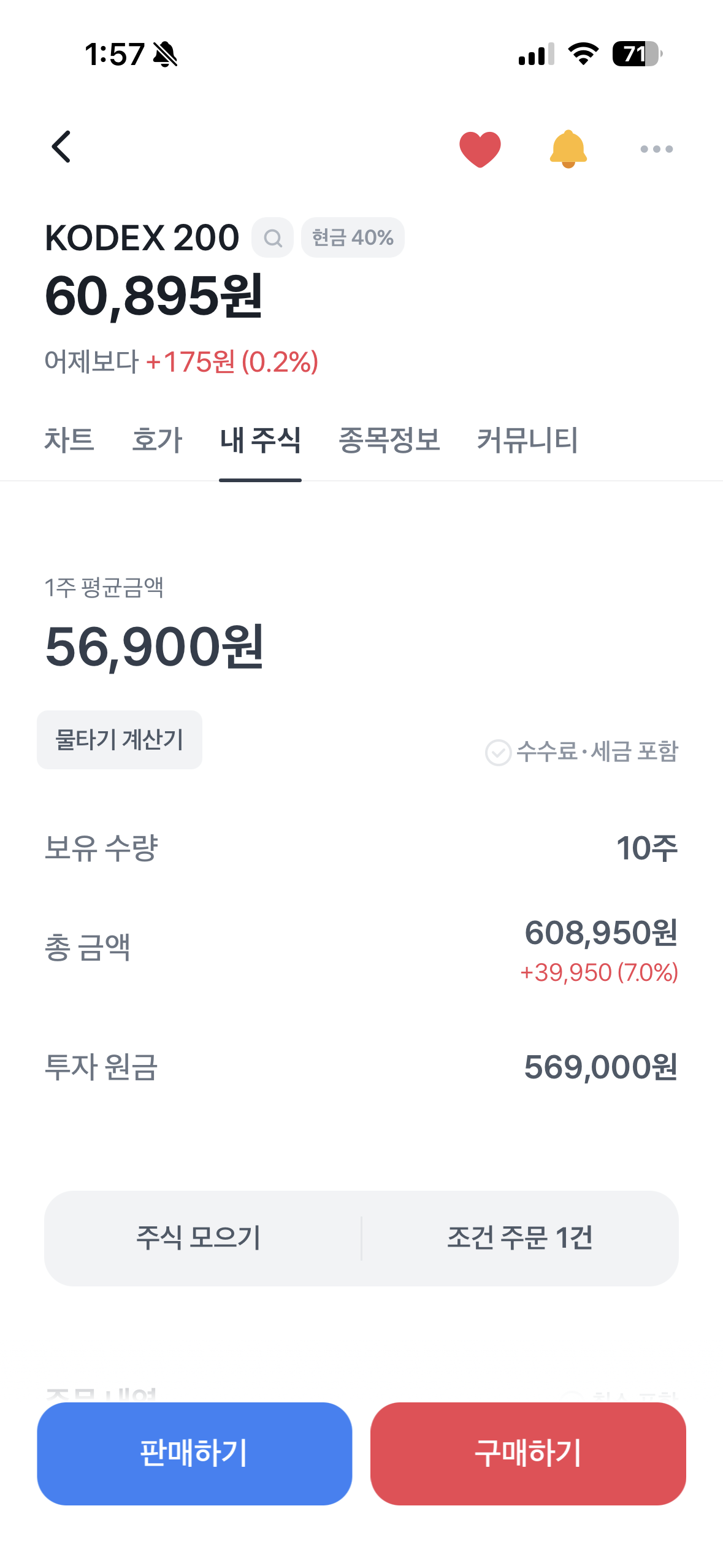723x1568 pixels.
Task: Switch to the 차트 tab
Action: (x=69, y=440)
